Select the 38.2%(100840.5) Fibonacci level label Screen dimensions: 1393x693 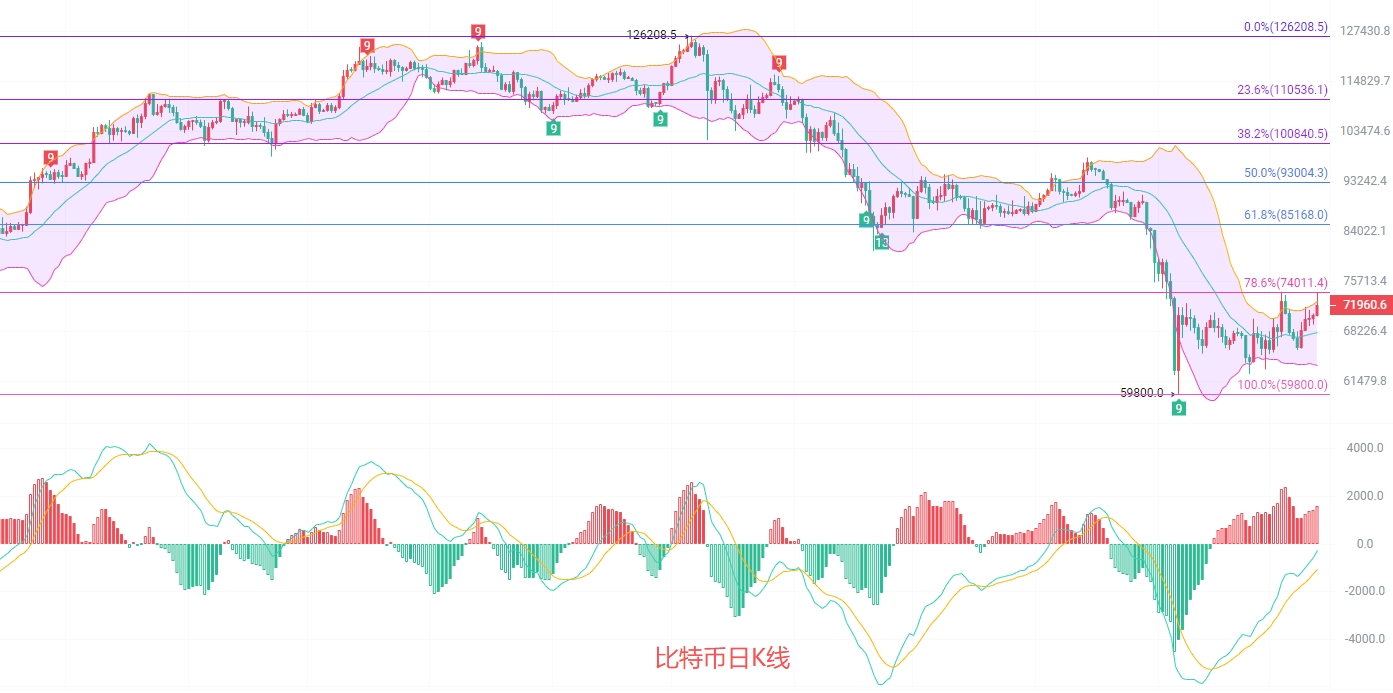[1282, 133]
